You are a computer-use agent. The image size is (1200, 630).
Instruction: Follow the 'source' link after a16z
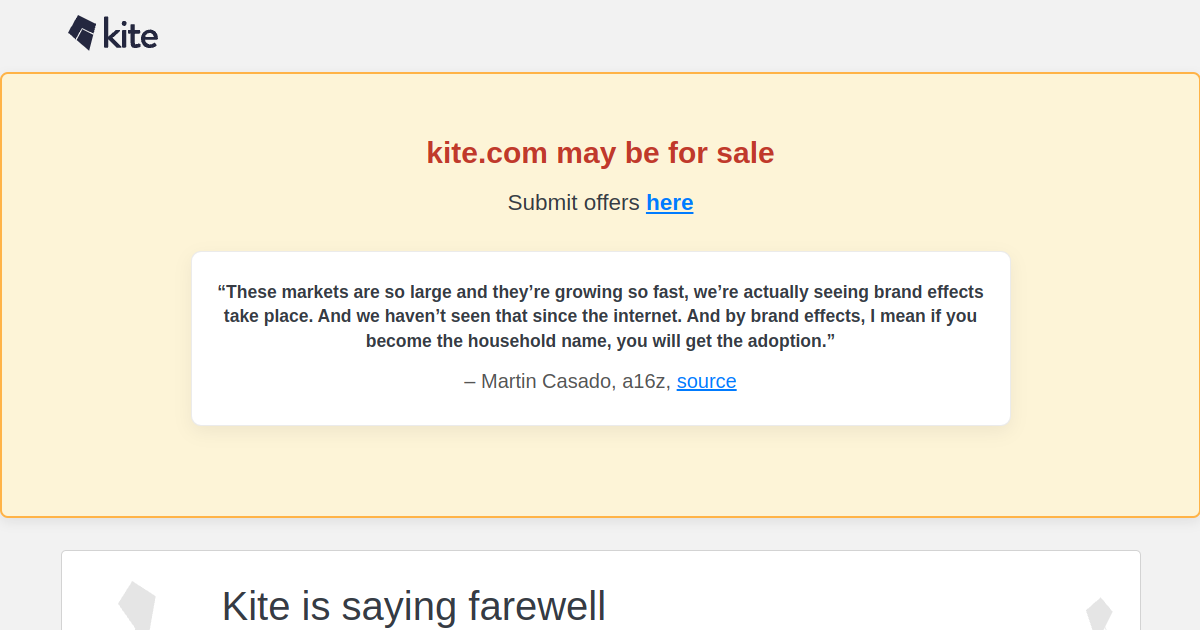click(706, 381)
